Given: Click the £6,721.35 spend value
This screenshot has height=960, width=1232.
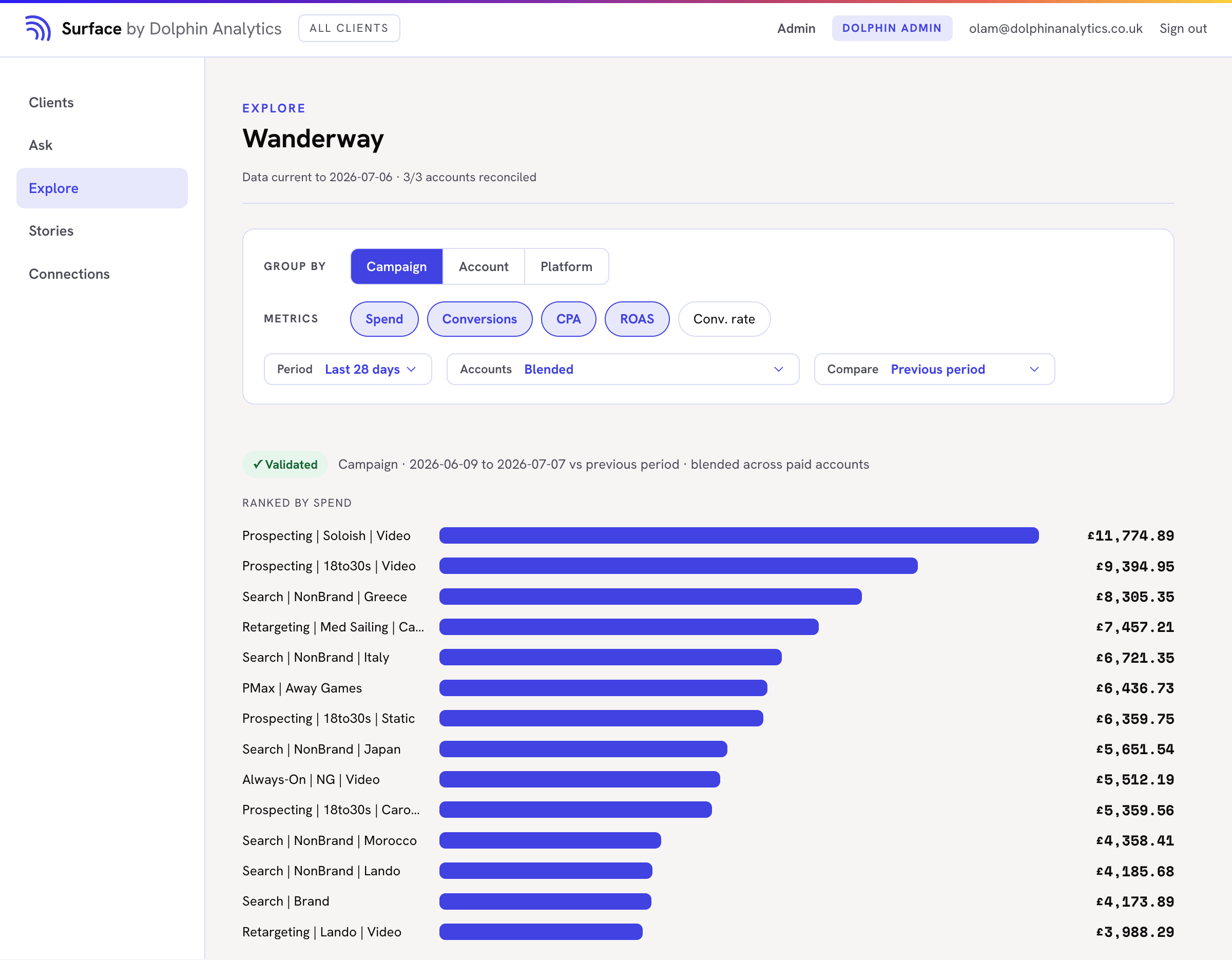Looking at the screenshot, I should tap(1134, 658).
